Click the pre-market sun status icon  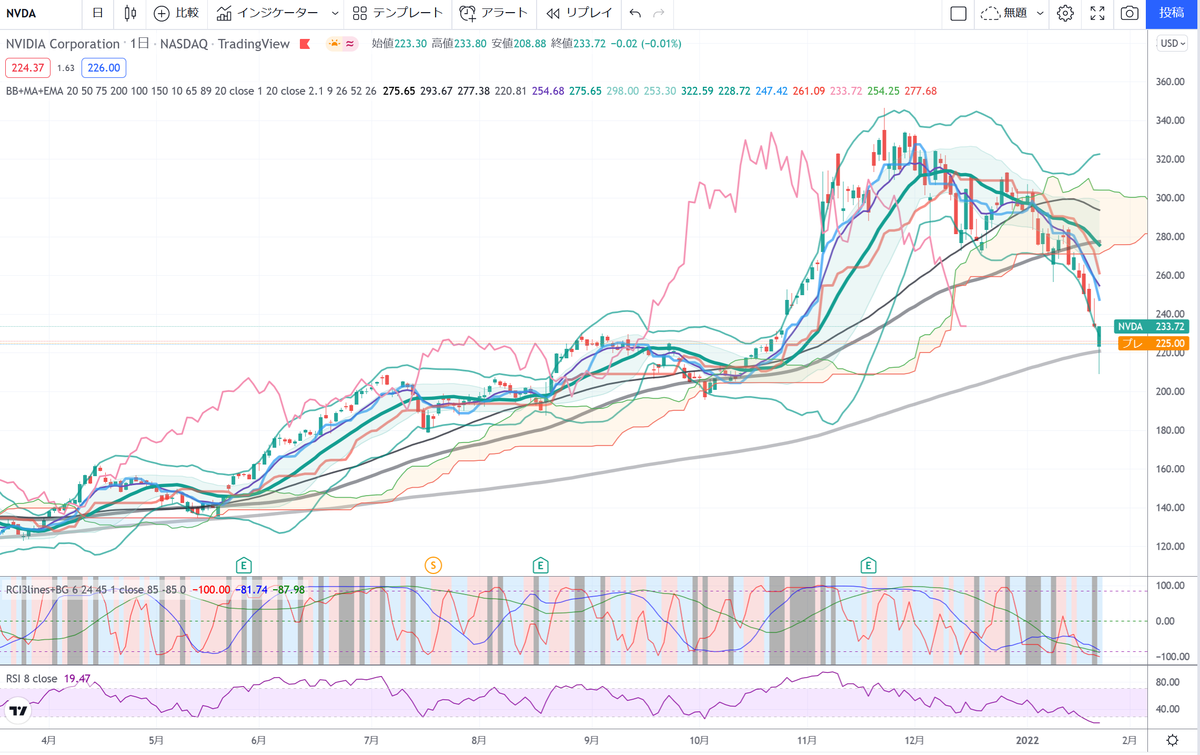point(333,44)
